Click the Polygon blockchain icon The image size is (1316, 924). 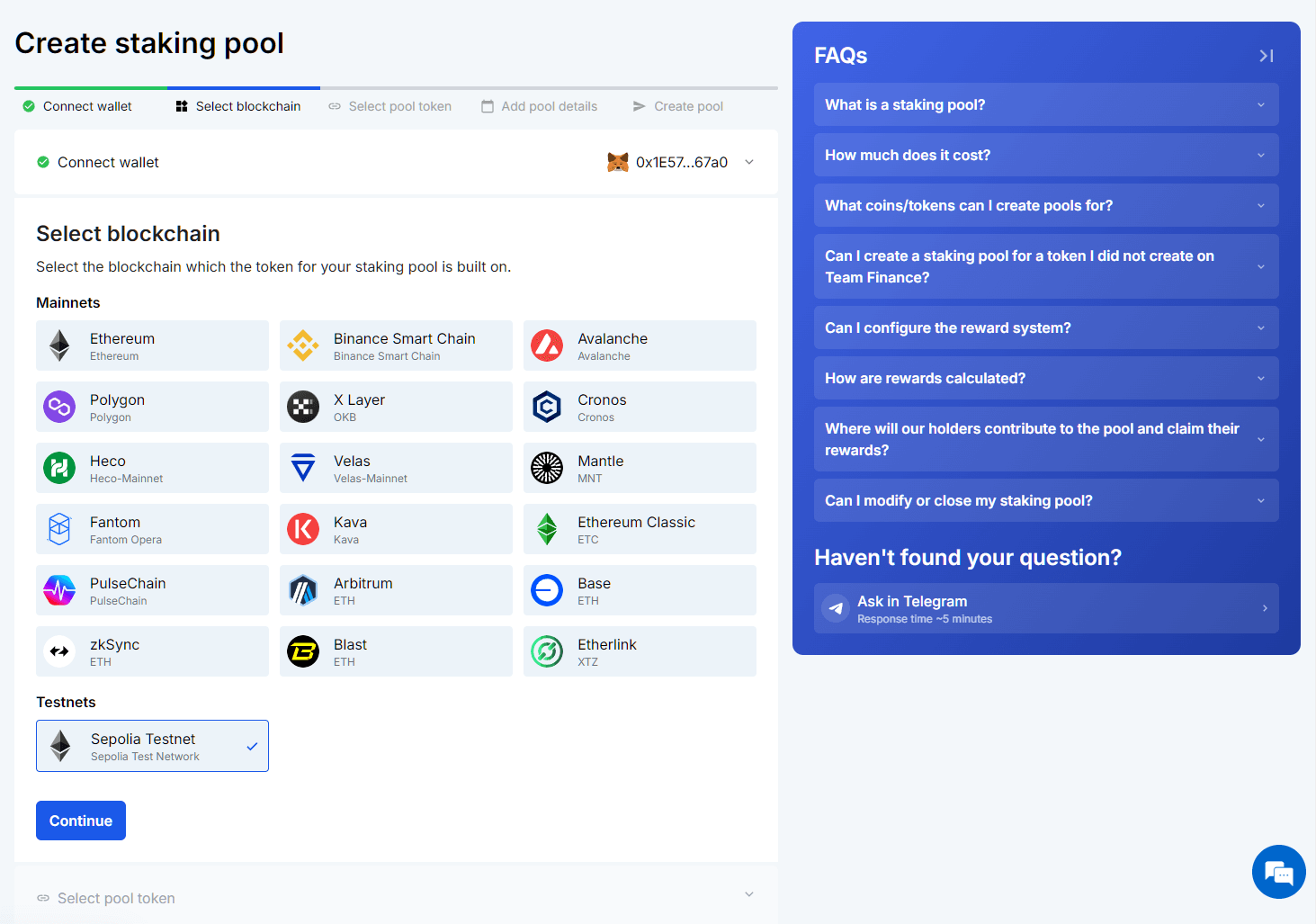[58, 407]
